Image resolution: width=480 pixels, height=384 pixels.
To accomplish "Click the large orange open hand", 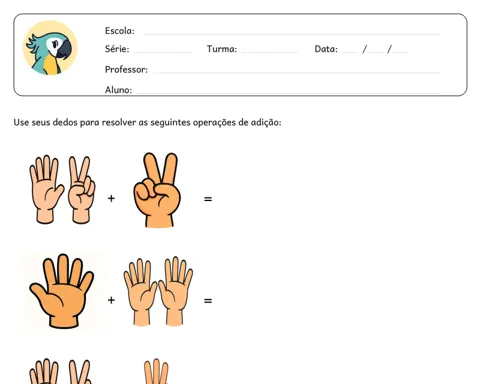I will pos(62,291).
